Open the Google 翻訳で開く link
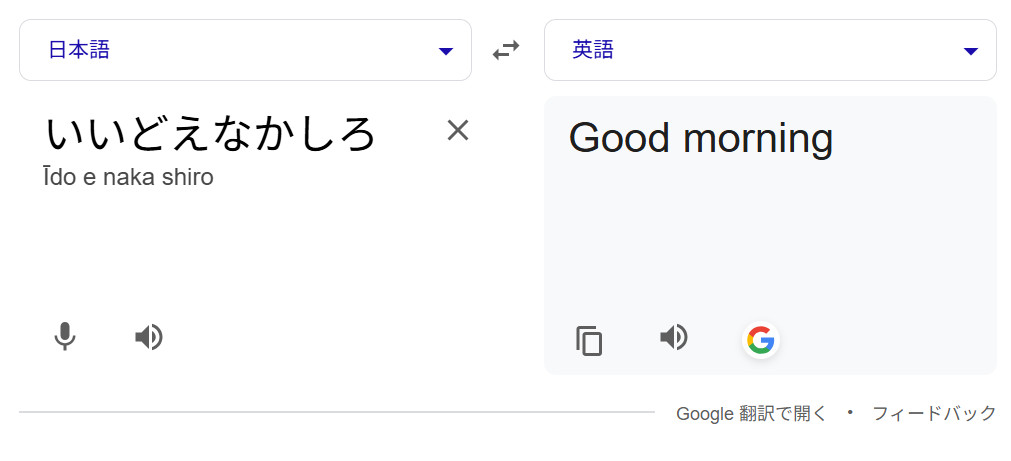The width and height of the screenshot is (1011, 461). (x=751, y=413)
